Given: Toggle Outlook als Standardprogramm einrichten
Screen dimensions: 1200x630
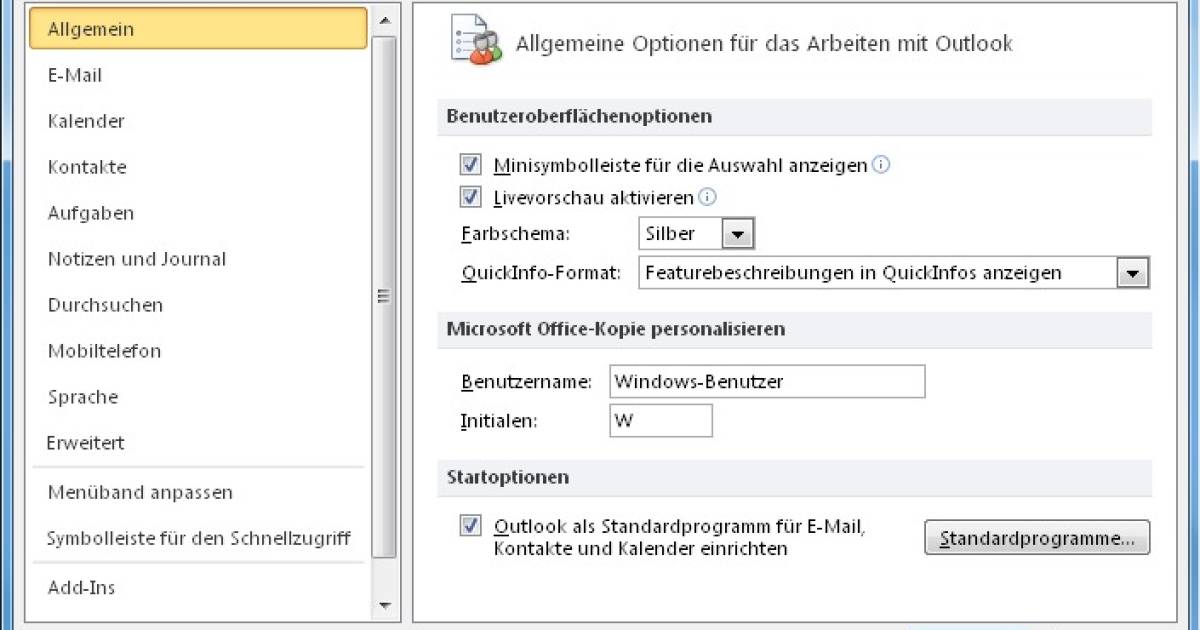Looking at the screenshot, I should click(470, 523).
